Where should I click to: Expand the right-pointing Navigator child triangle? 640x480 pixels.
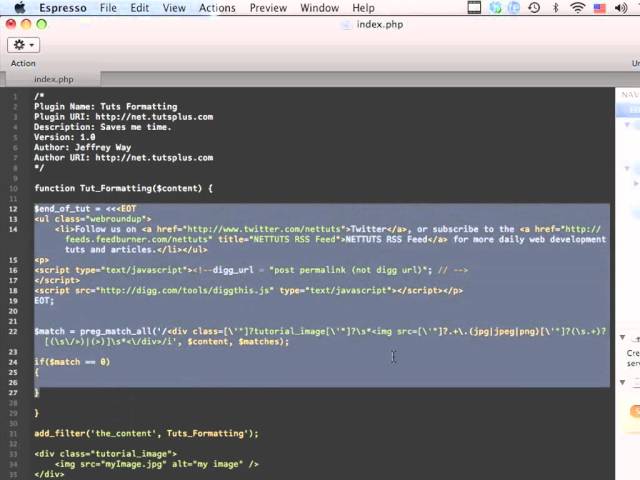(x=635, y=183)
